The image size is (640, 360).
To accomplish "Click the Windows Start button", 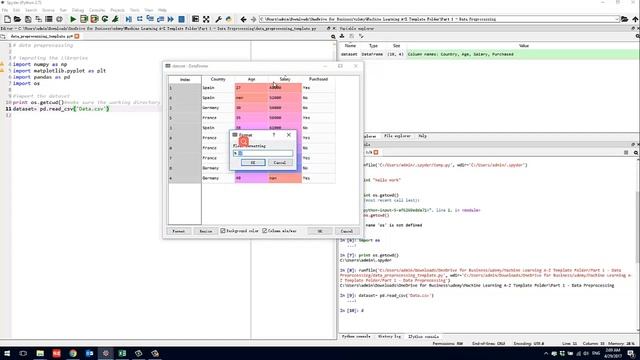I will (7, 353).
